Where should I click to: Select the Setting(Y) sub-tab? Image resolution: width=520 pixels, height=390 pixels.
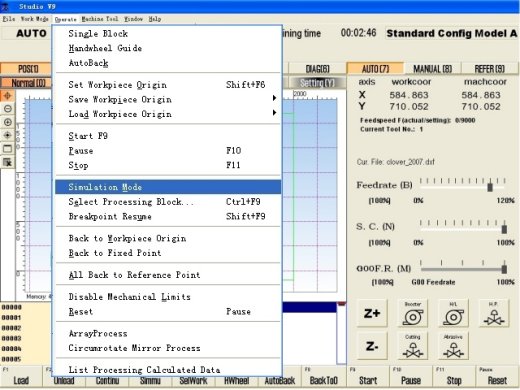click(317, 83)
